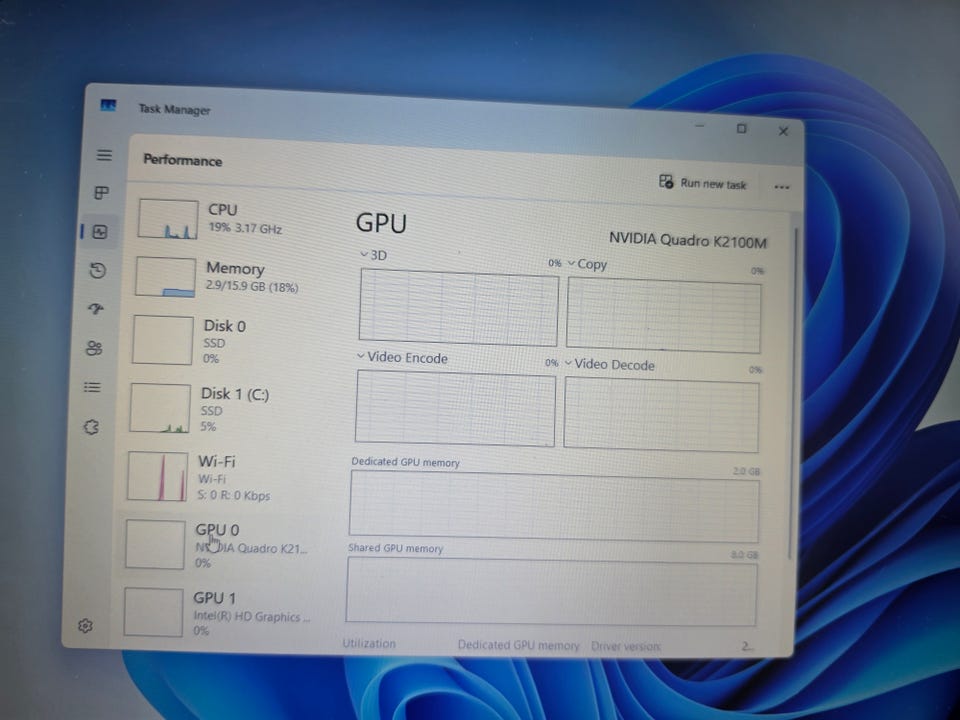Open the Processes page icon
Screen dimensions: 960x720
[102, 193]
